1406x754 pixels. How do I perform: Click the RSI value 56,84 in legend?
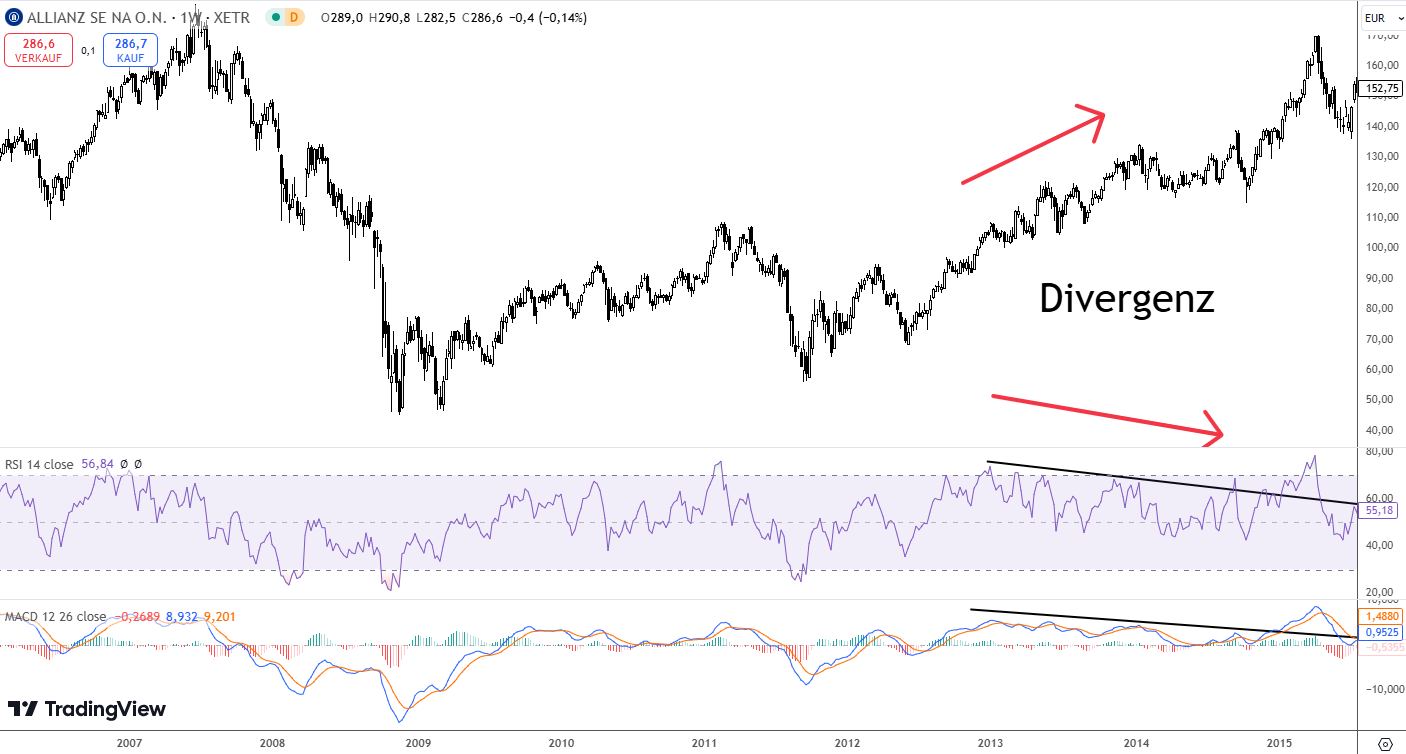tap(96, 464)
